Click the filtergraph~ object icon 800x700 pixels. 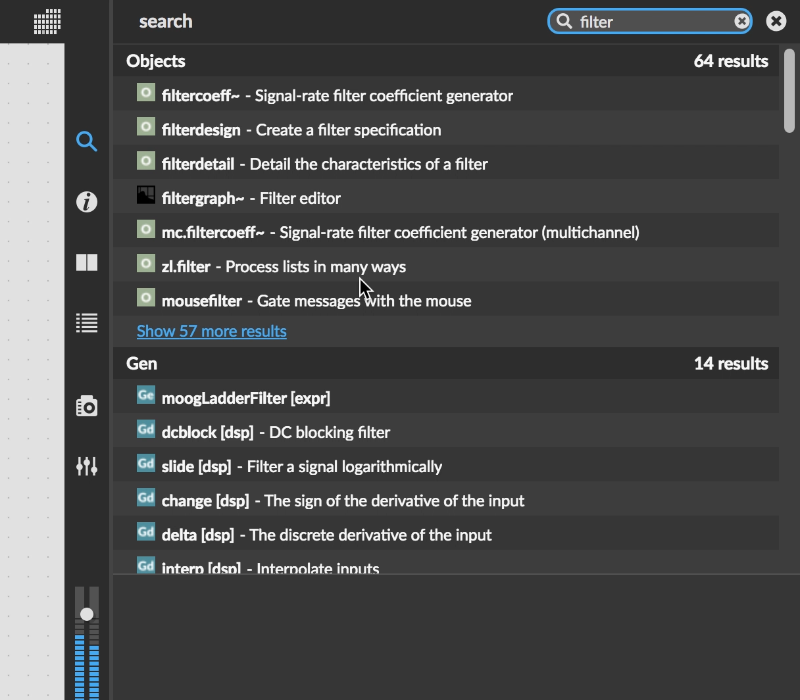146,197
